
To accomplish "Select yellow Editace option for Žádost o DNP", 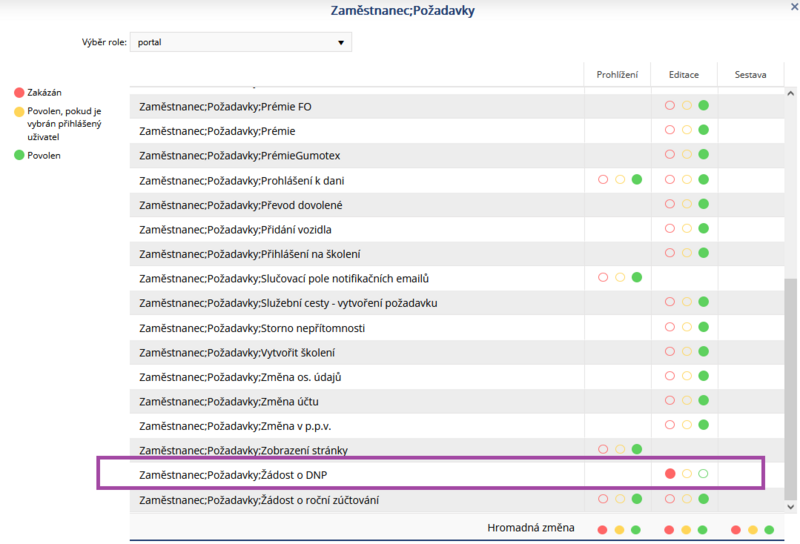I will [687, 474].
